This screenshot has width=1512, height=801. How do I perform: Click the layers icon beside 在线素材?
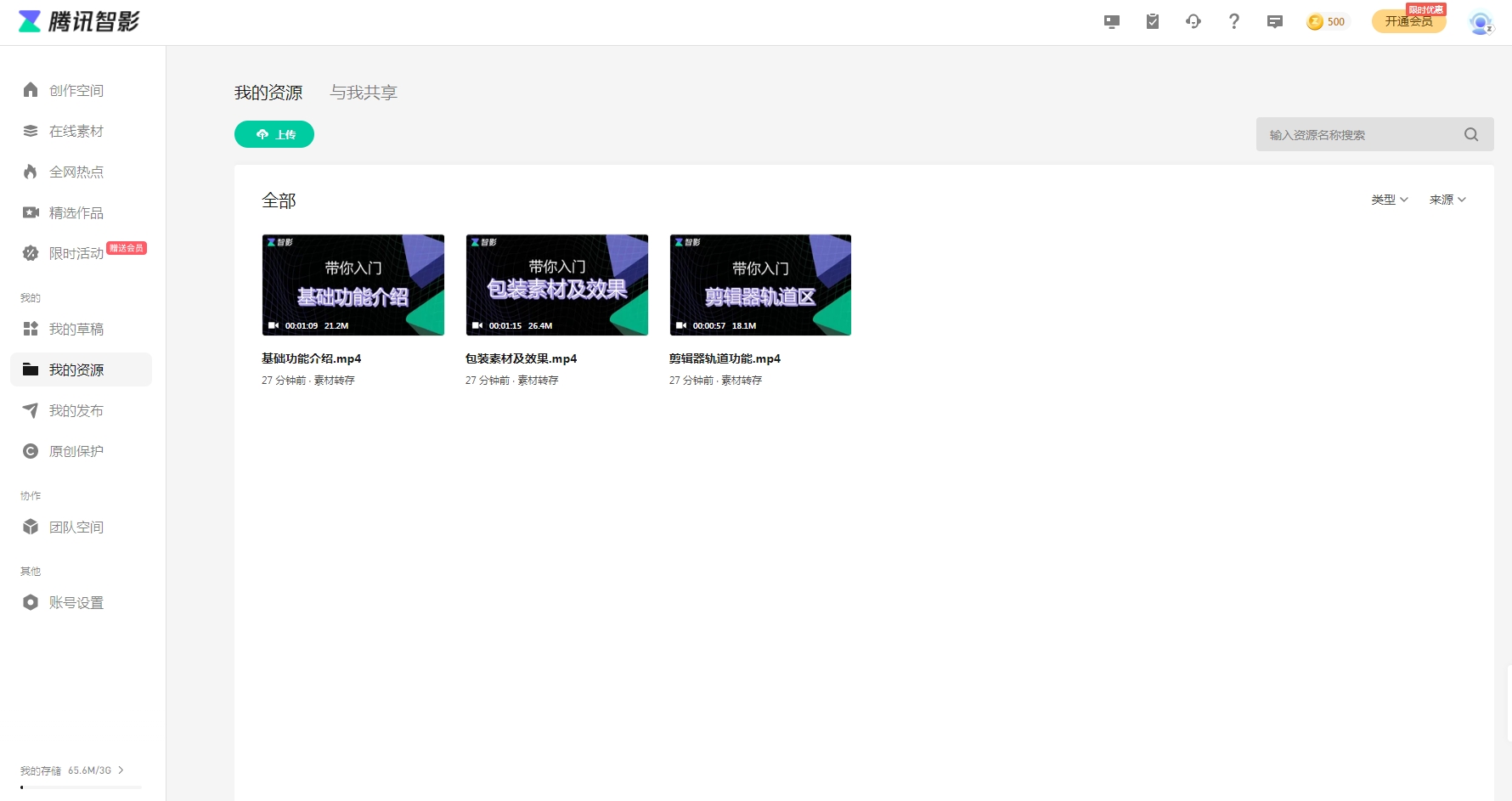(x=31, y=131)
